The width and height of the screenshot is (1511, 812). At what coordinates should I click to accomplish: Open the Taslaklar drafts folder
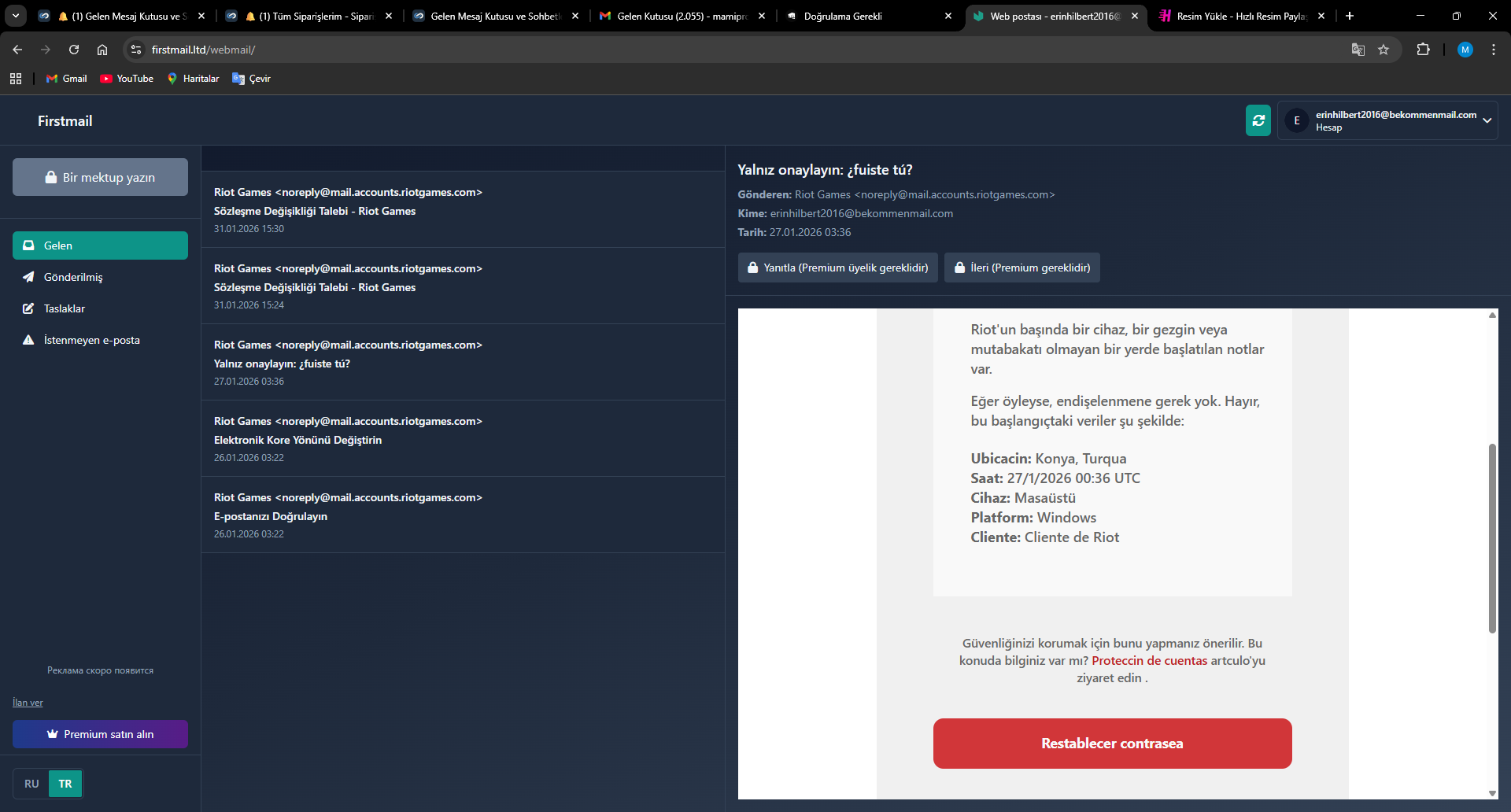[x=100, y=308]
